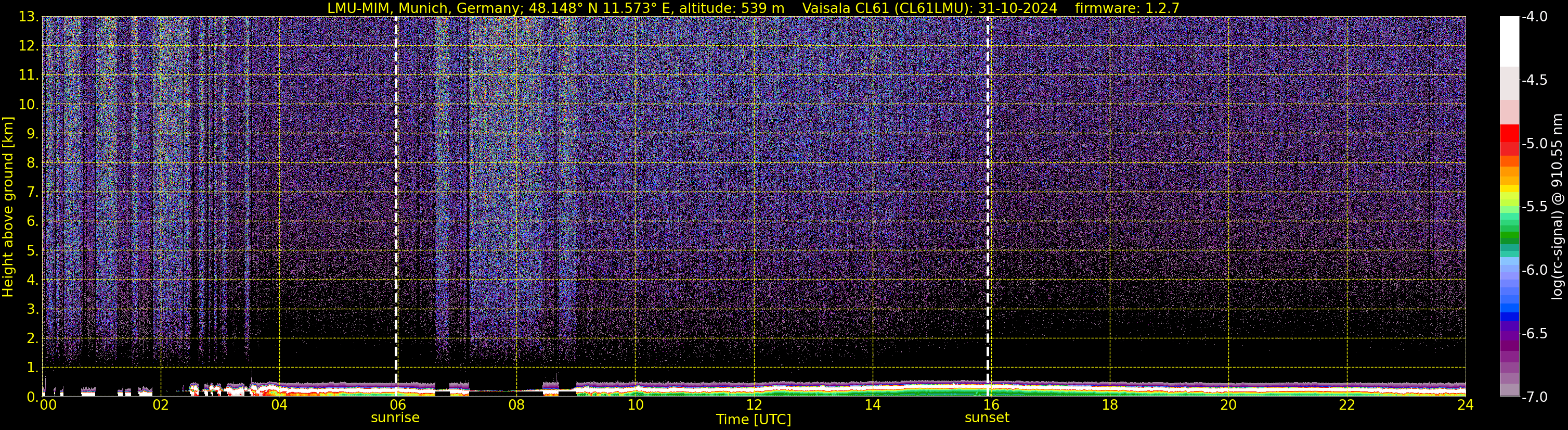Click the '13.' tick on the height axis
Image resolution: width=1568 pixels, height=430 pixels.
tap(28, 17)
